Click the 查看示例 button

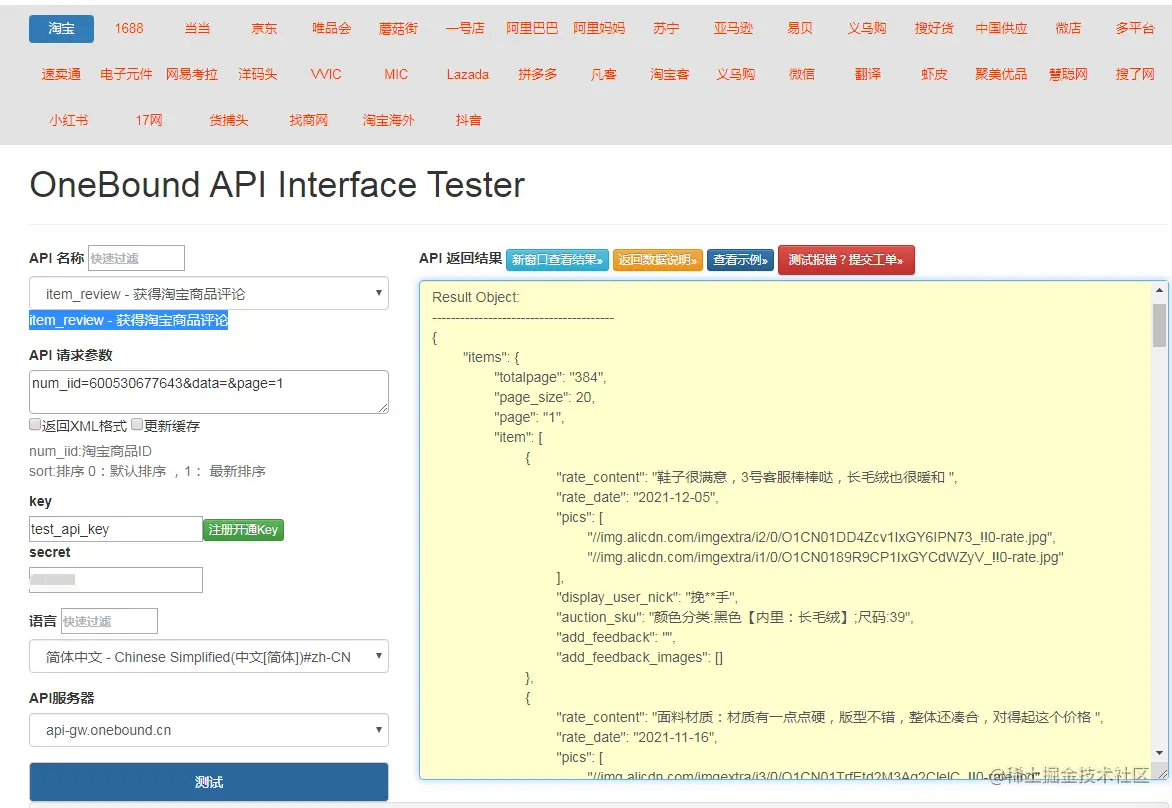[x=740, y=260]
